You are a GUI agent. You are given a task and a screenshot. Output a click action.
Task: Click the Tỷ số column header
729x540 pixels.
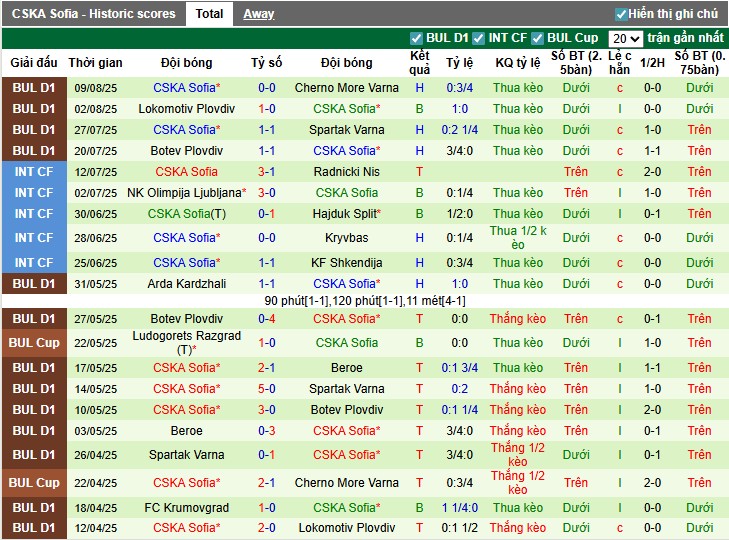[267, 62]
